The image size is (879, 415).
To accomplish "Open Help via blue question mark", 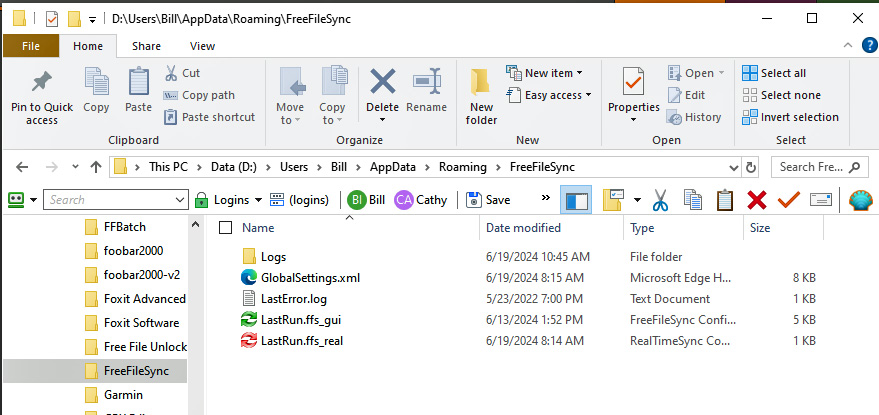I will tap(868, 45).
